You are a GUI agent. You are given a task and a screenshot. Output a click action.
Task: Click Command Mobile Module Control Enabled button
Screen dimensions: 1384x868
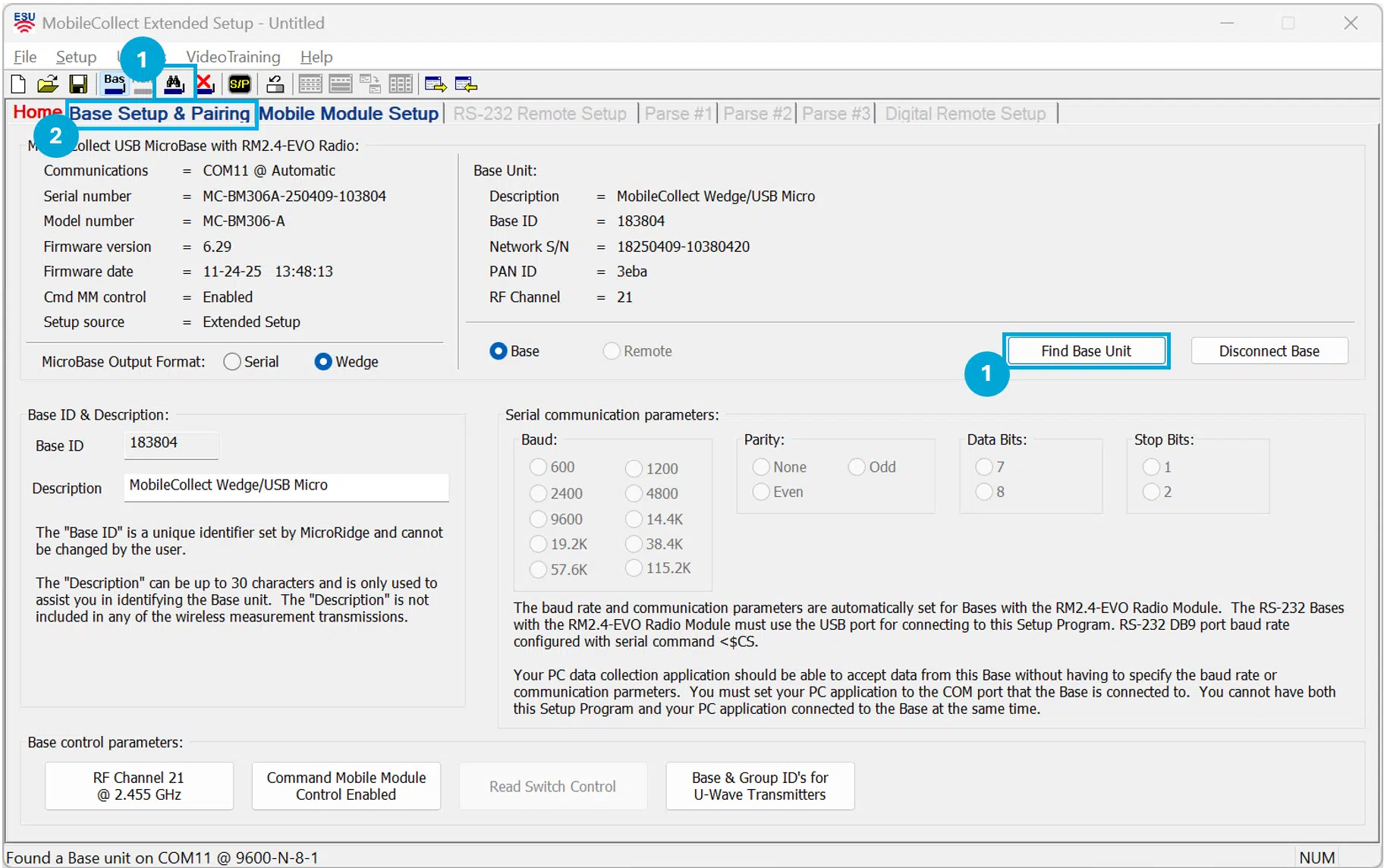point(346,786)
